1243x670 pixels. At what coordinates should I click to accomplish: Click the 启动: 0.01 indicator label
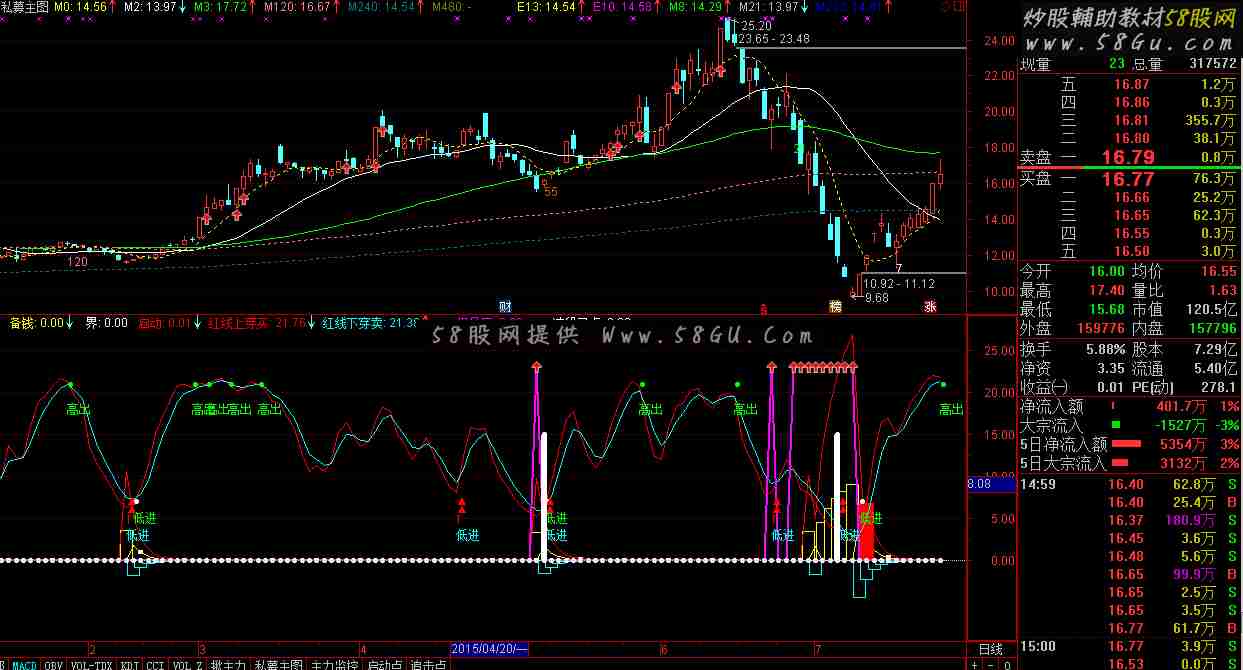coord(163,323)
